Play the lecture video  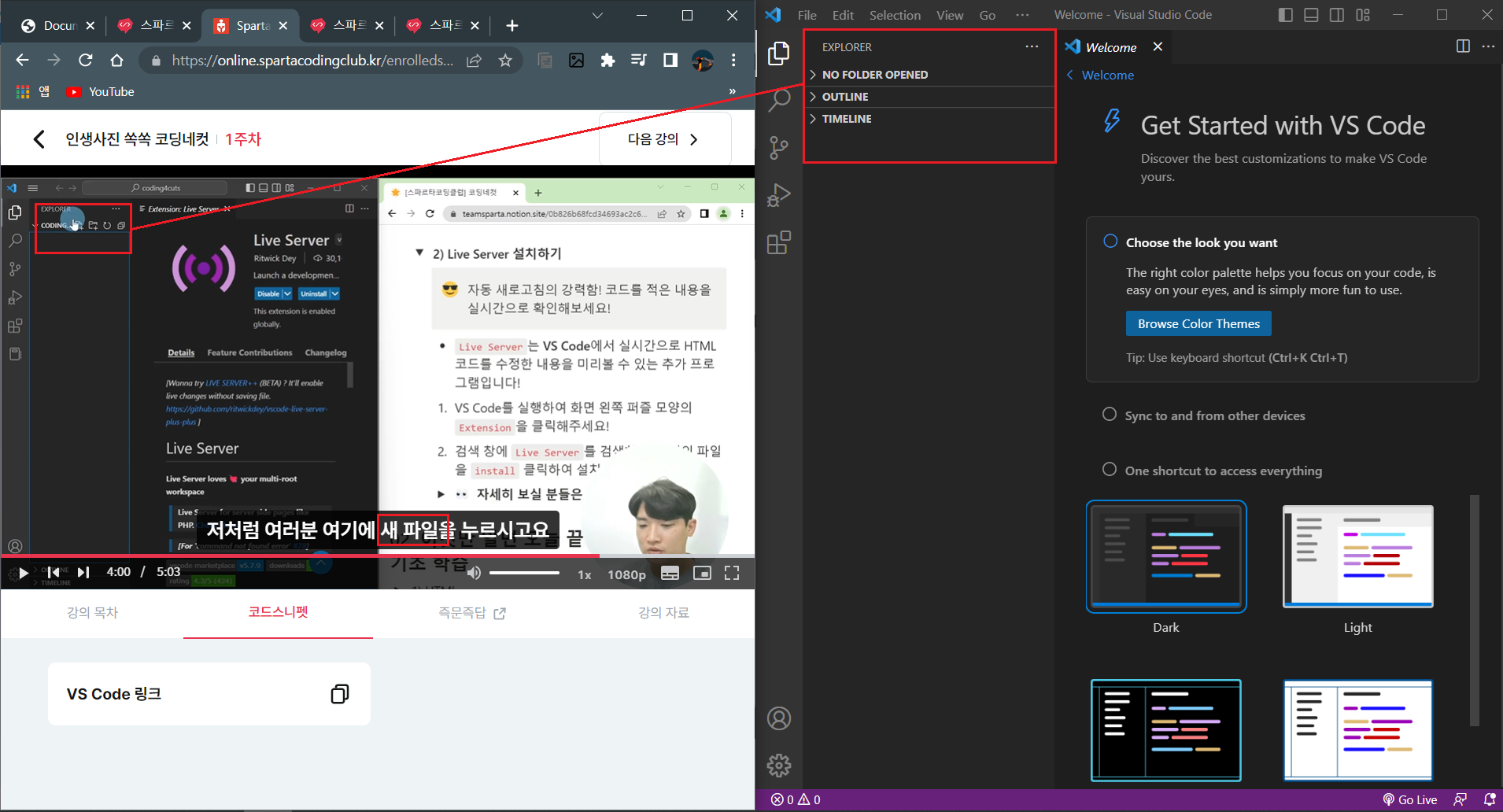click(x=24, y=573)
